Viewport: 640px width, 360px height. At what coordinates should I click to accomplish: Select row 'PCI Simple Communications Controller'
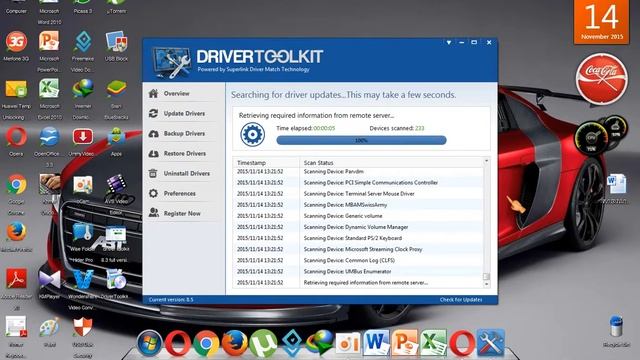coord(358,183)
